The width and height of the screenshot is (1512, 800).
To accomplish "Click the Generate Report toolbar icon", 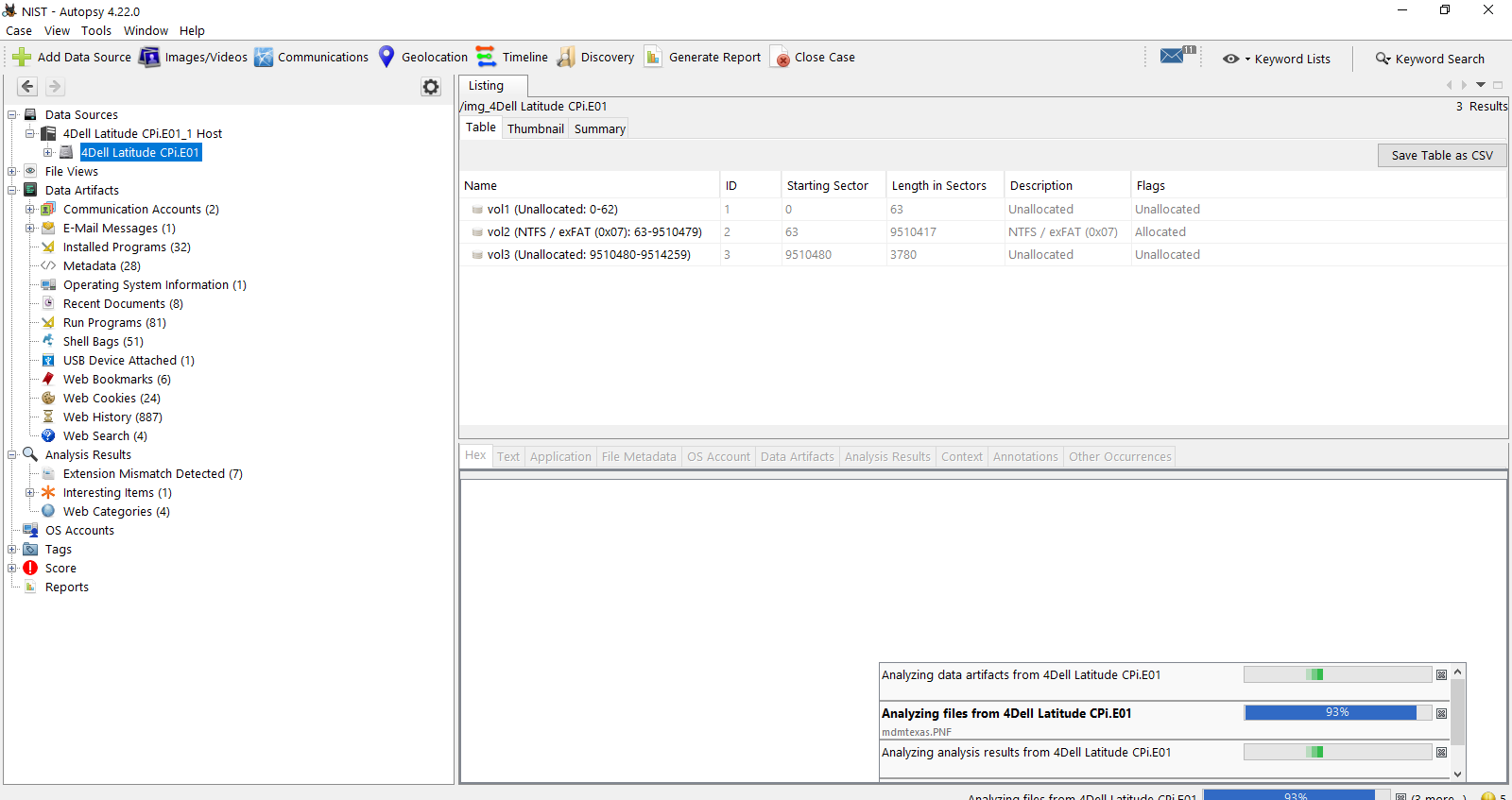I will [653, 58].
